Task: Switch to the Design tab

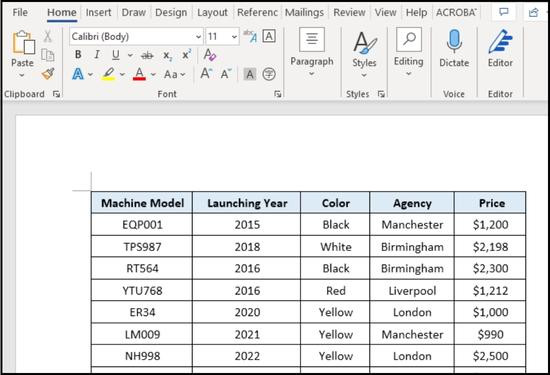Action: pos(171,13)
